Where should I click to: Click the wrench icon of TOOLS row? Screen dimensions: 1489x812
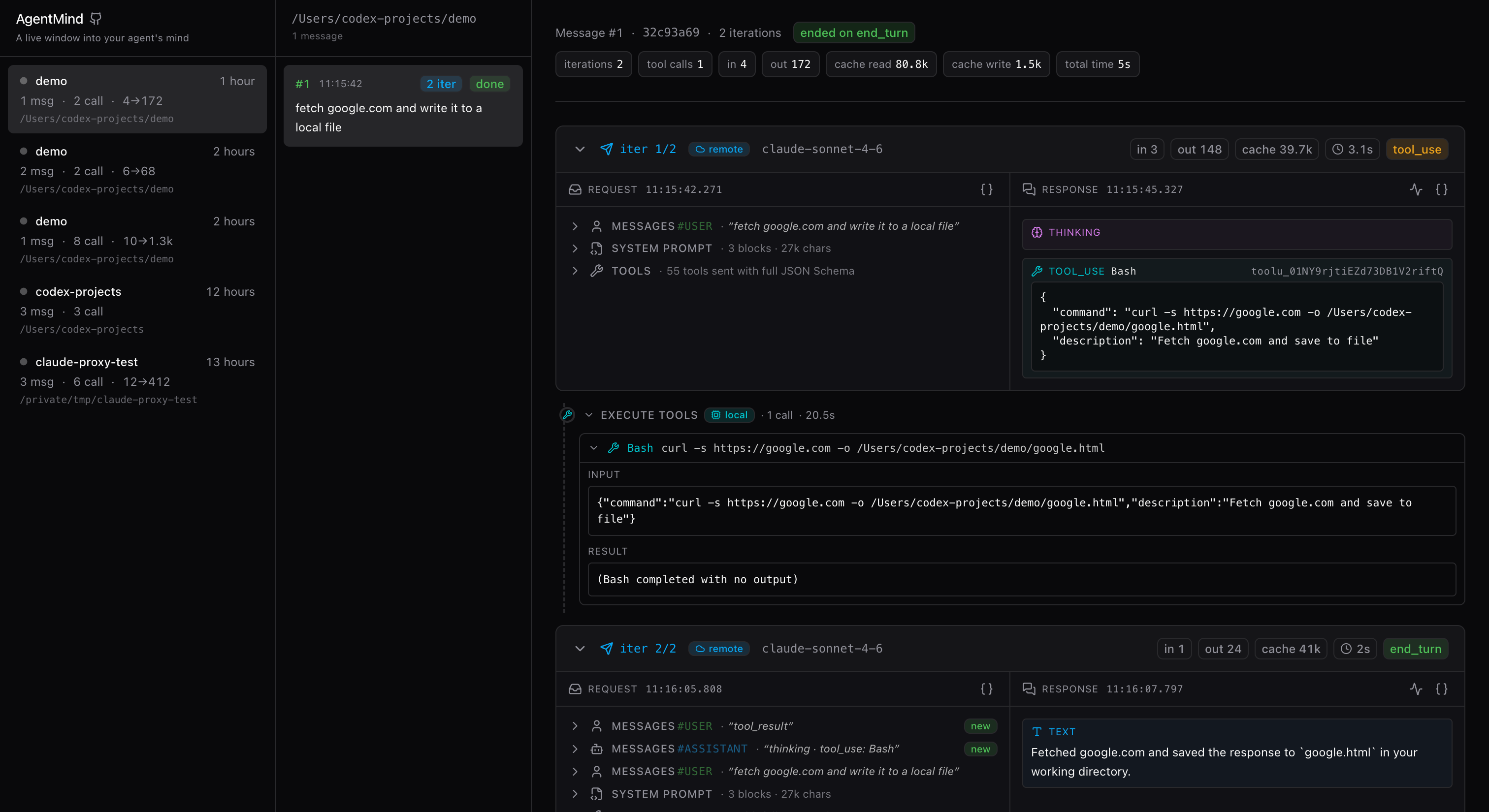coord(596,271)
